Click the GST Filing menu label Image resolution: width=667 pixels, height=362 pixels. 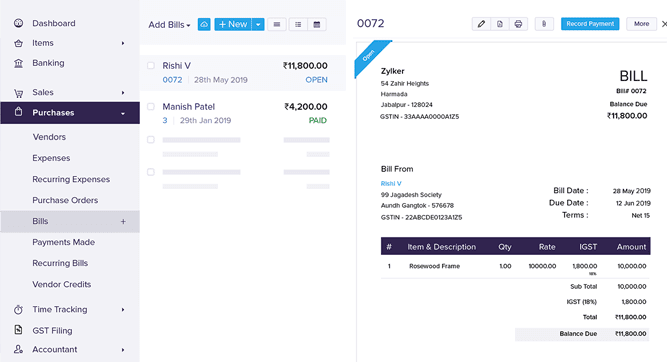click(x=52, y=331)
